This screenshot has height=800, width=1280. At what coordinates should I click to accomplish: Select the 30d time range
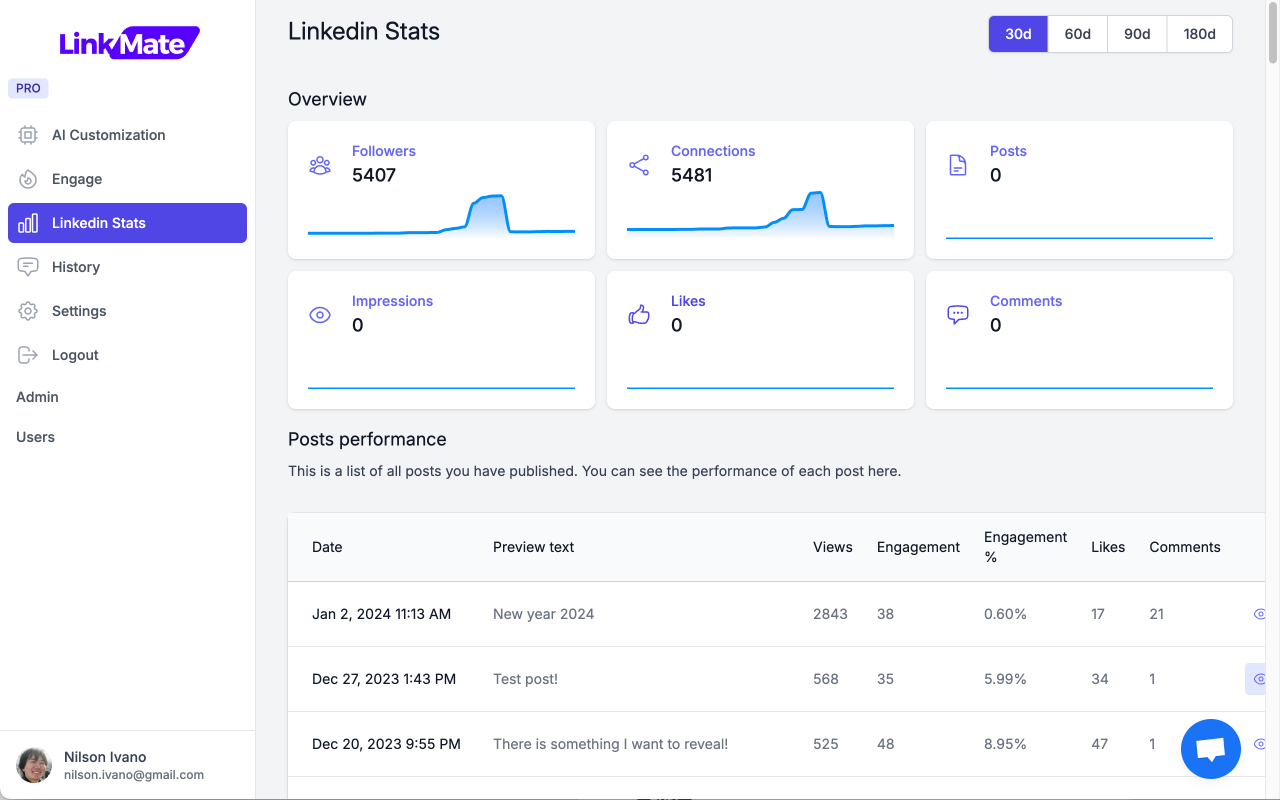tap(1018, 34)
